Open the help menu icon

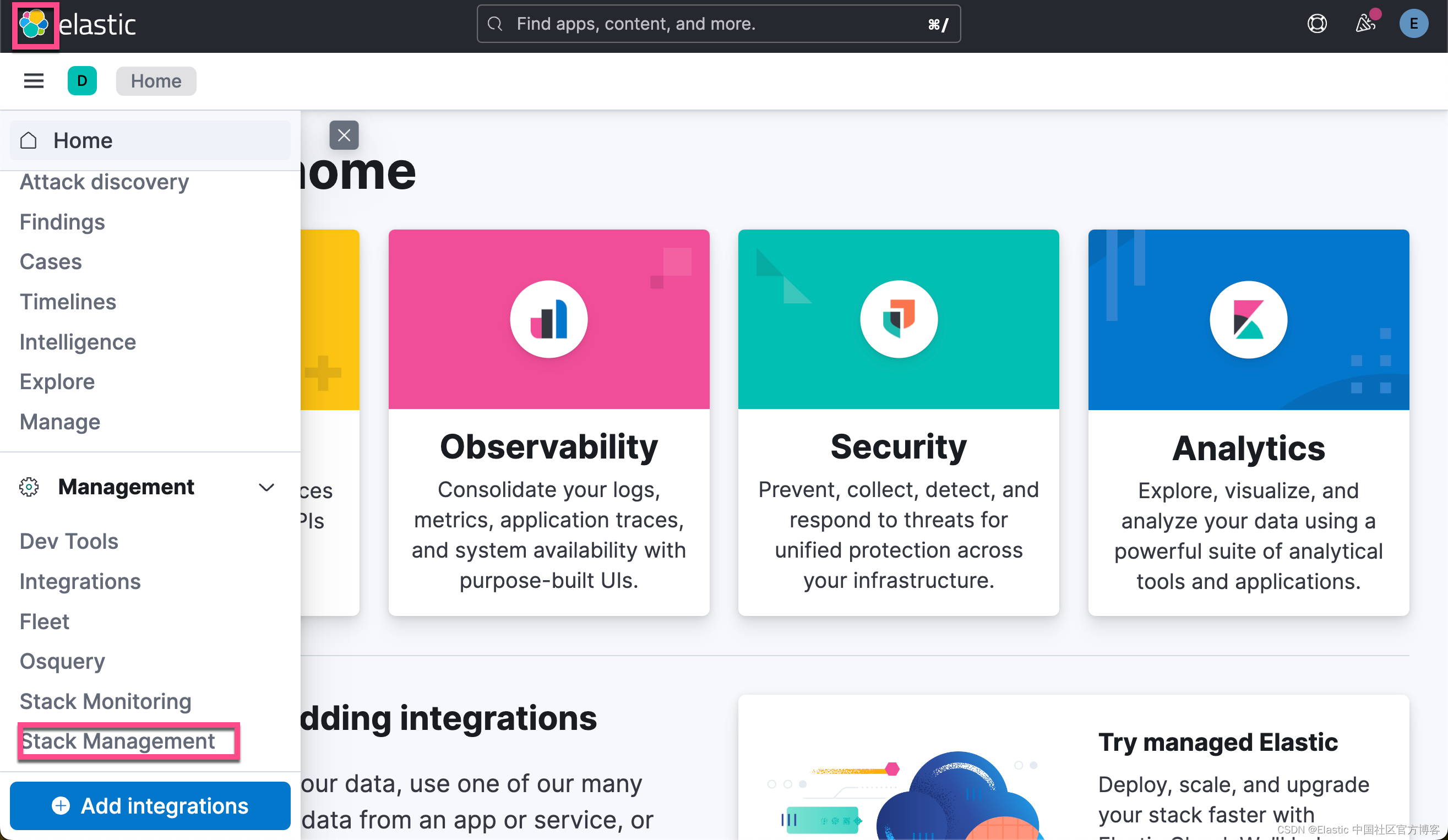[1317, 24]
